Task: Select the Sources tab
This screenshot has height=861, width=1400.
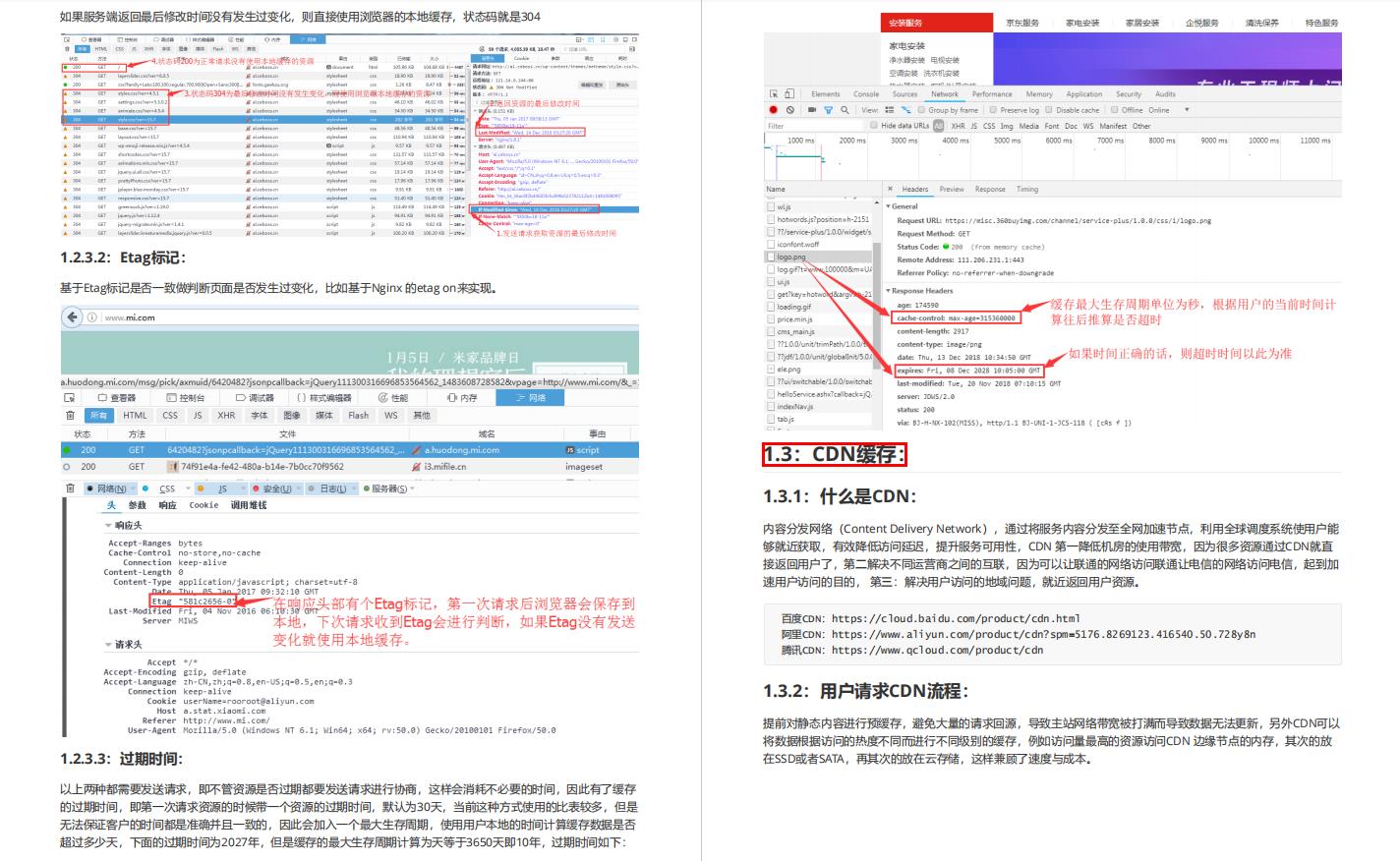Action: point(904,94)
